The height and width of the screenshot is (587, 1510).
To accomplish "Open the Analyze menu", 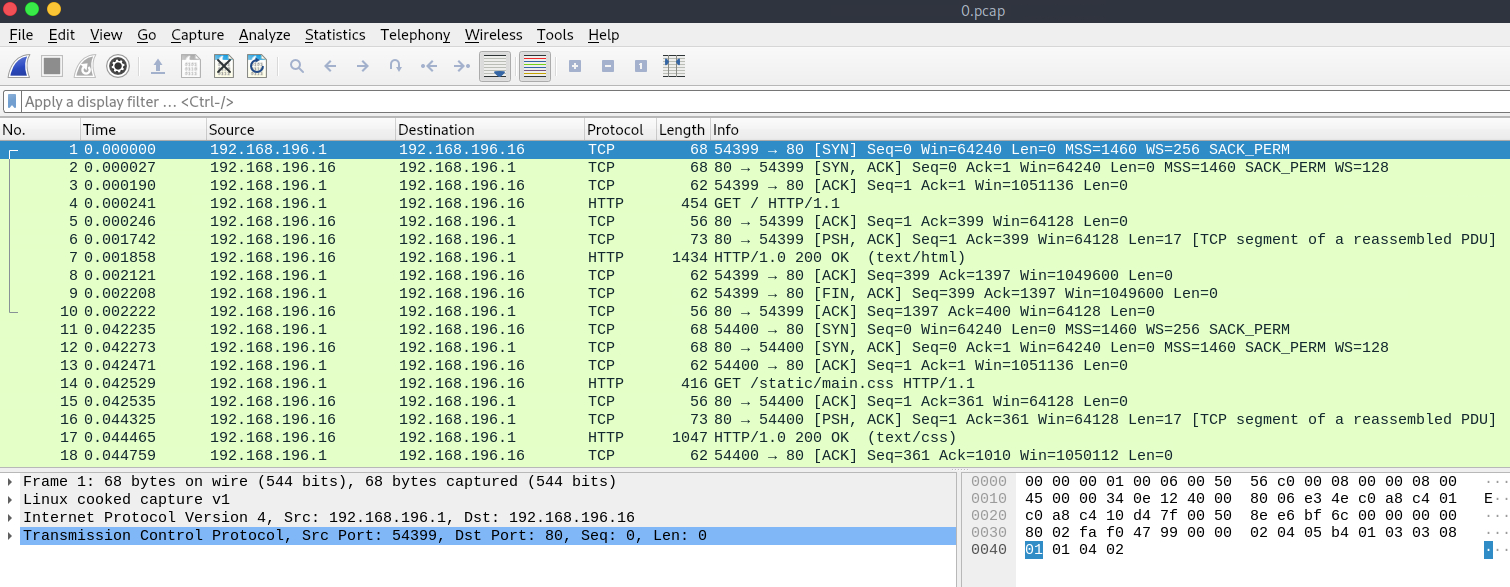I will (264, 35).
